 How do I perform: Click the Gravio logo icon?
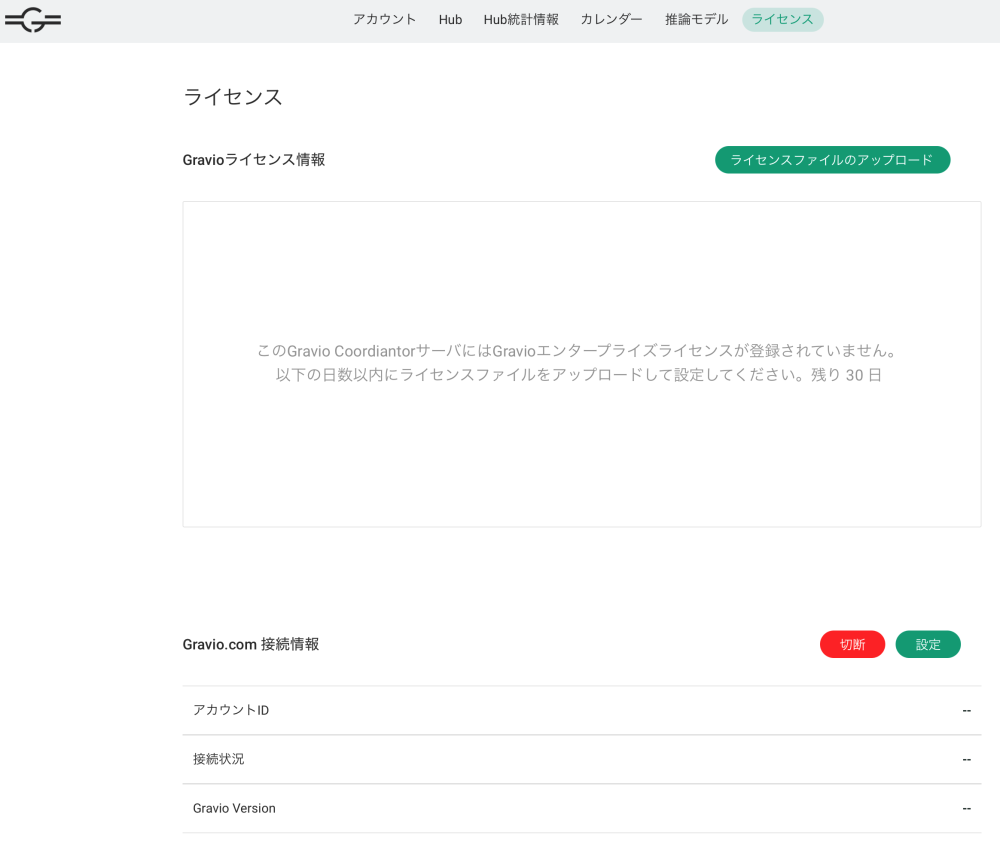pos(33,20)
